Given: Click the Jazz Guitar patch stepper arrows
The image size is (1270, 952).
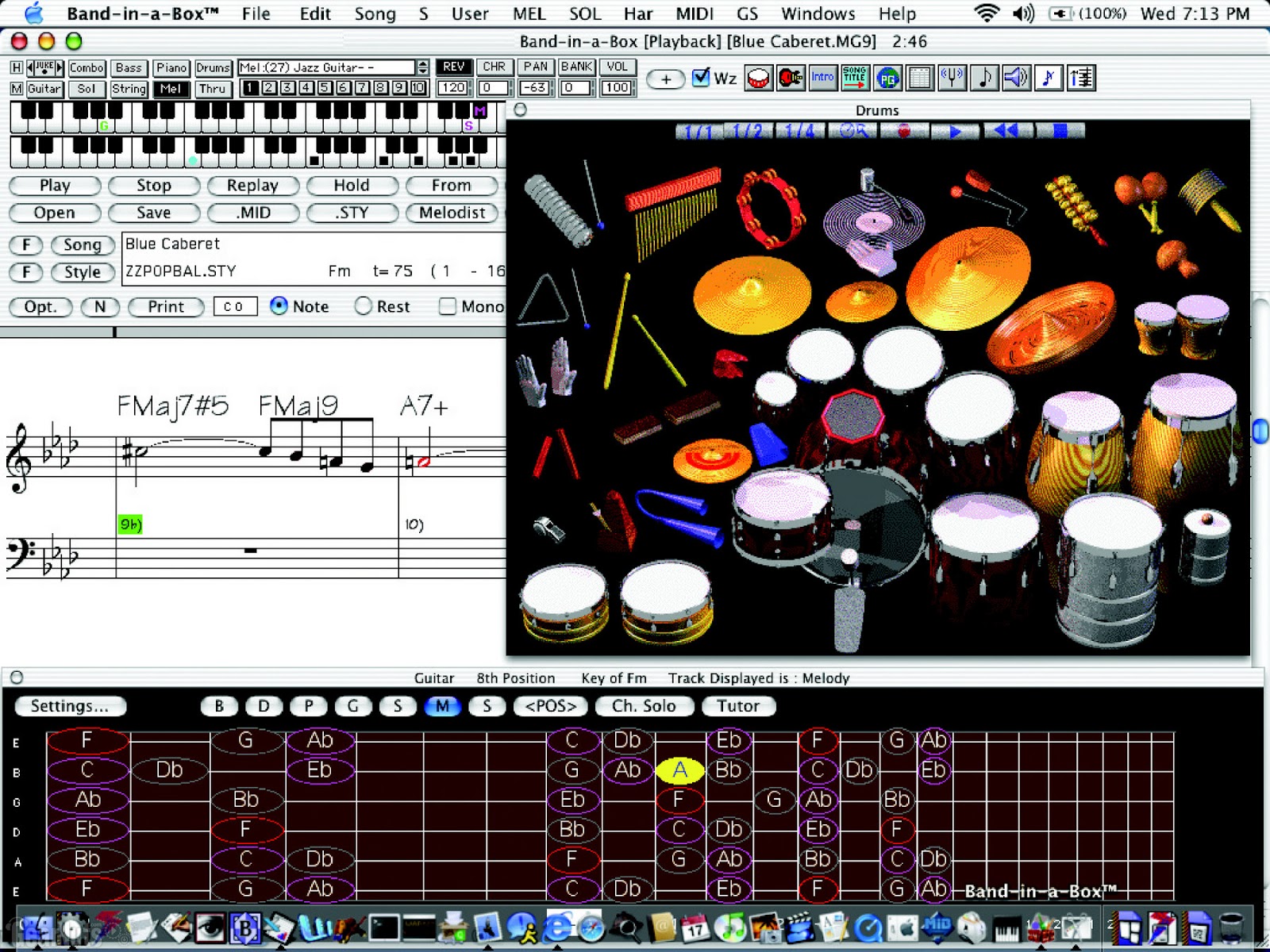Looking at the screenshot, I should click(x=422, y=67).
